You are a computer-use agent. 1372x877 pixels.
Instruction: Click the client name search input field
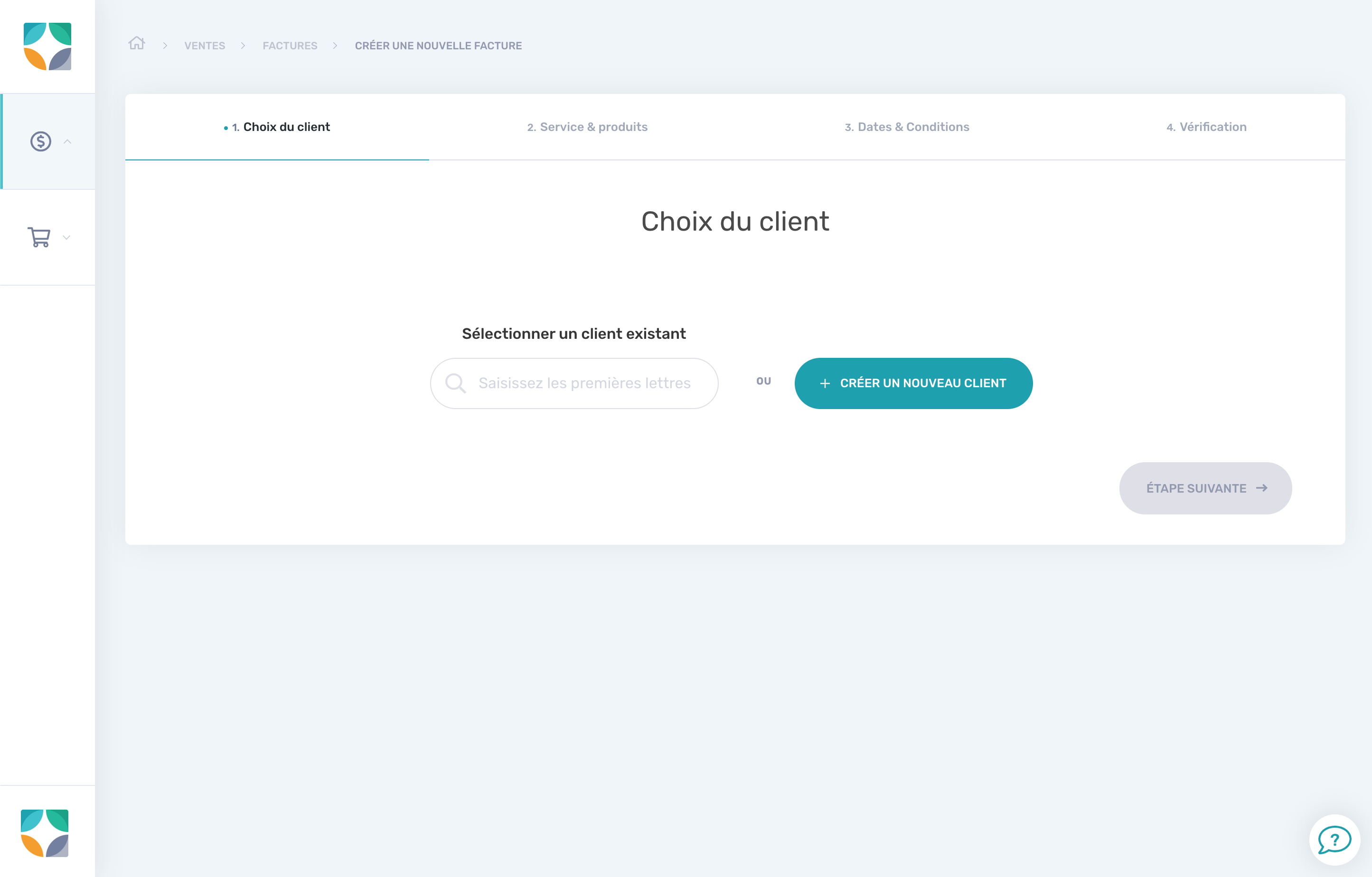574,383
